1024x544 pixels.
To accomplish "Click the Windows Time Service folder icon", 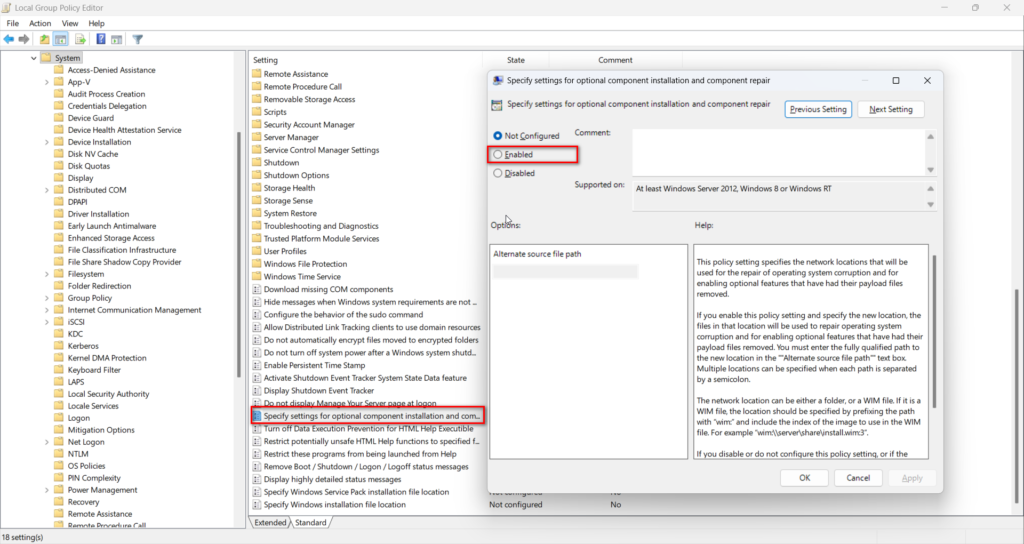I will pyautogui.click(x=257, y=276).
